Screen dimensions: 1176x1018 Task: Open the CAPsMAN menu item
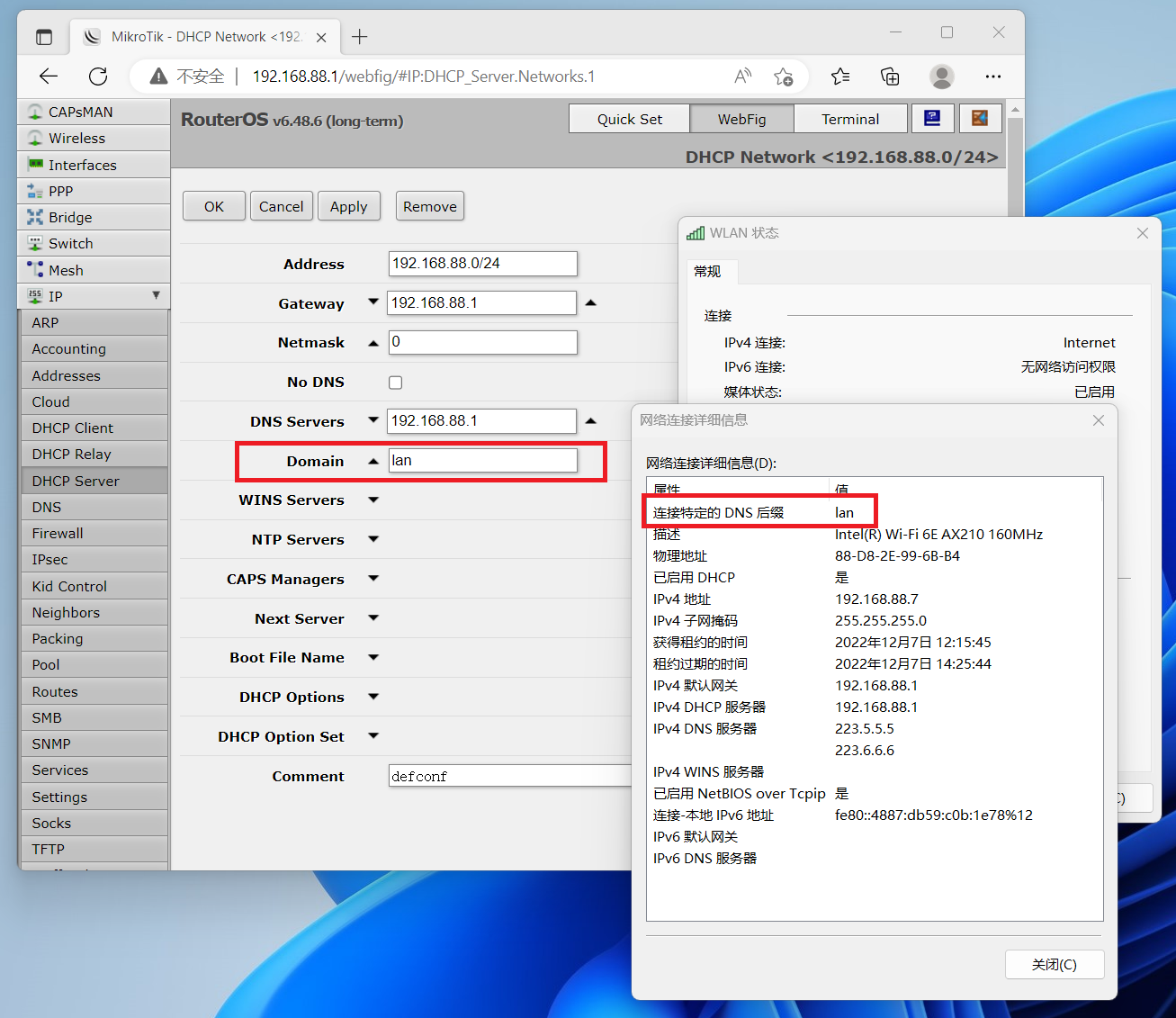pyautogui.click(x=94, y=112)
